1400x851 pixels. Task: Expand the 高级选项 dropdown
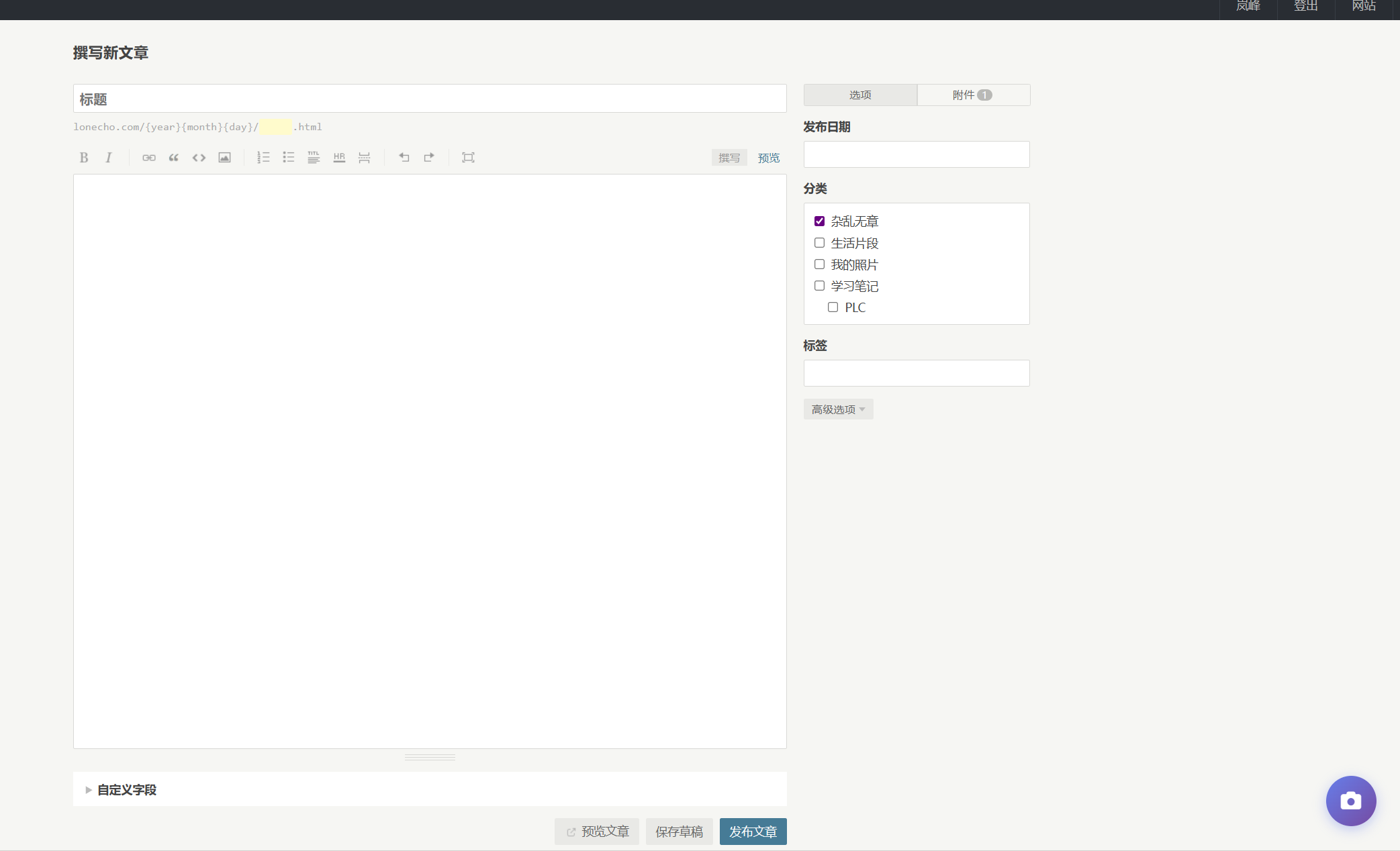tap(838, 409)
